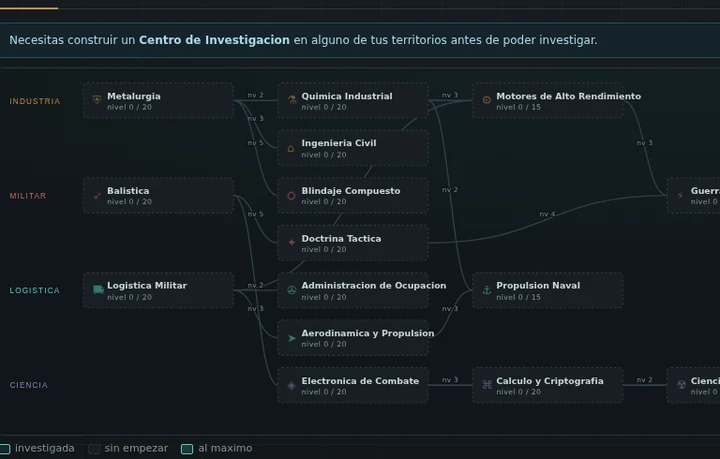Click the bold Centro de Investigacion text
720x459 pixels.
pos(214,40)
